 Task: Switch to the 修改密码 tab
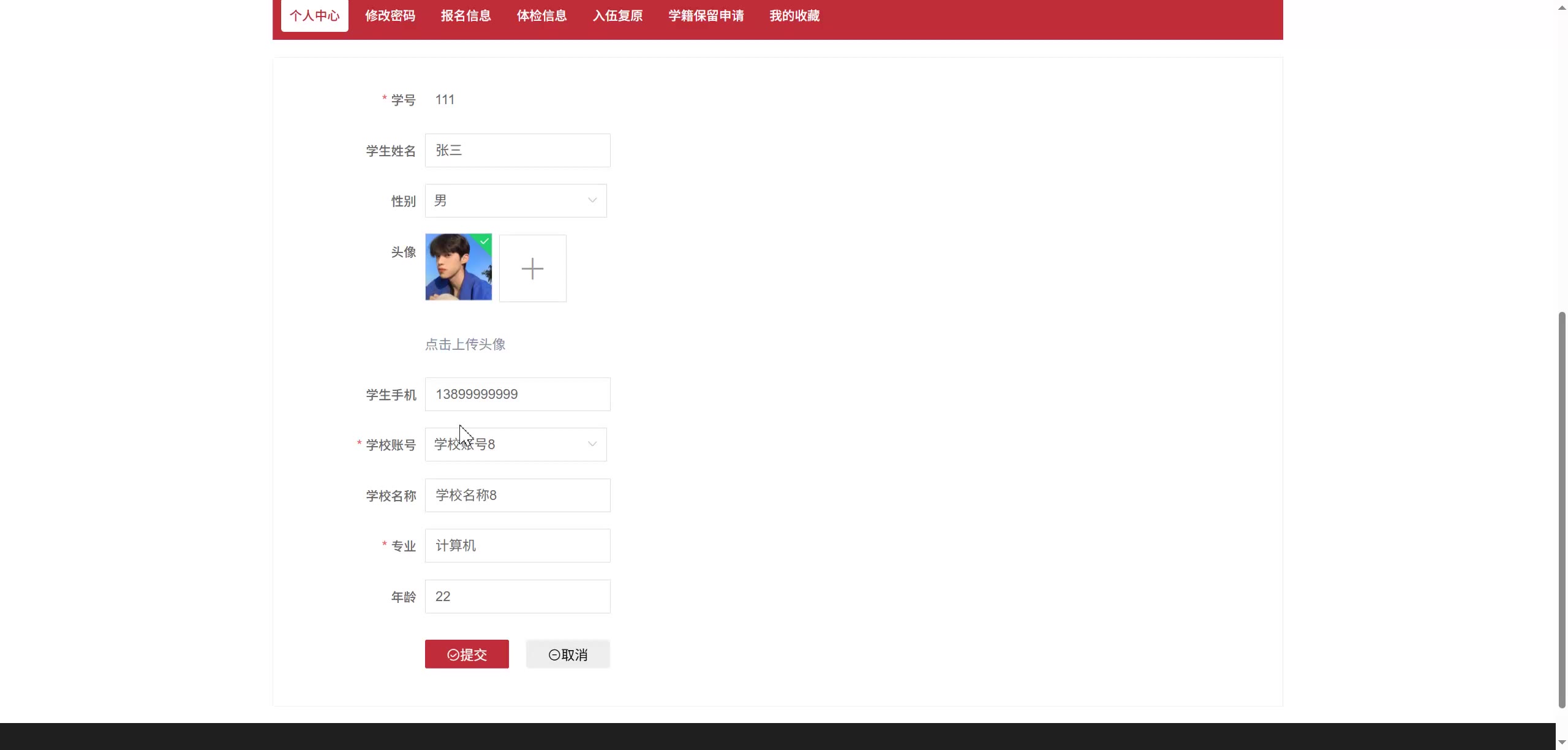tap(390, 16)
